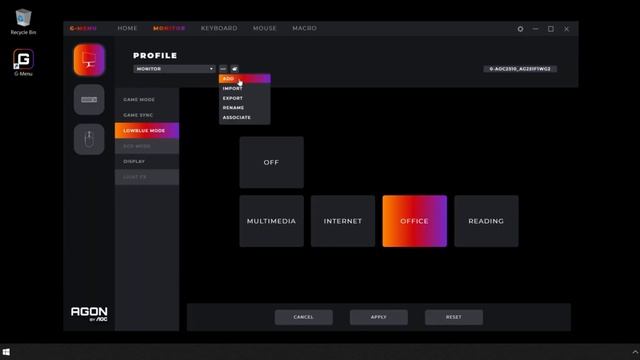The image size is (640, 360).
Task: Select OFFICE LowBlue mode
Action: (415, 221)
